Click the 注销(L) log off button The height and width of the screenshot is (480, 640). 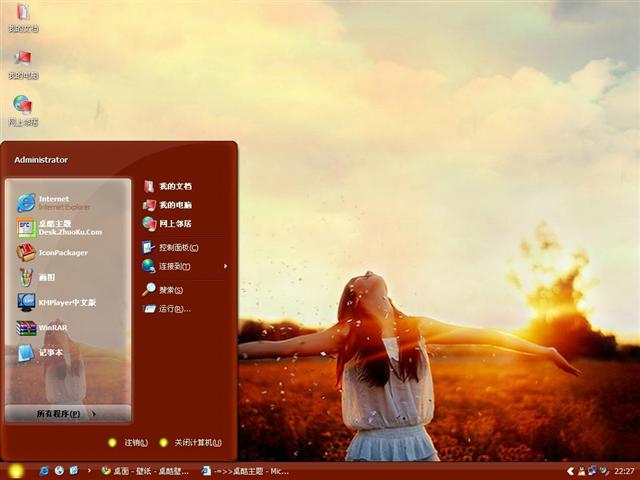128,442
